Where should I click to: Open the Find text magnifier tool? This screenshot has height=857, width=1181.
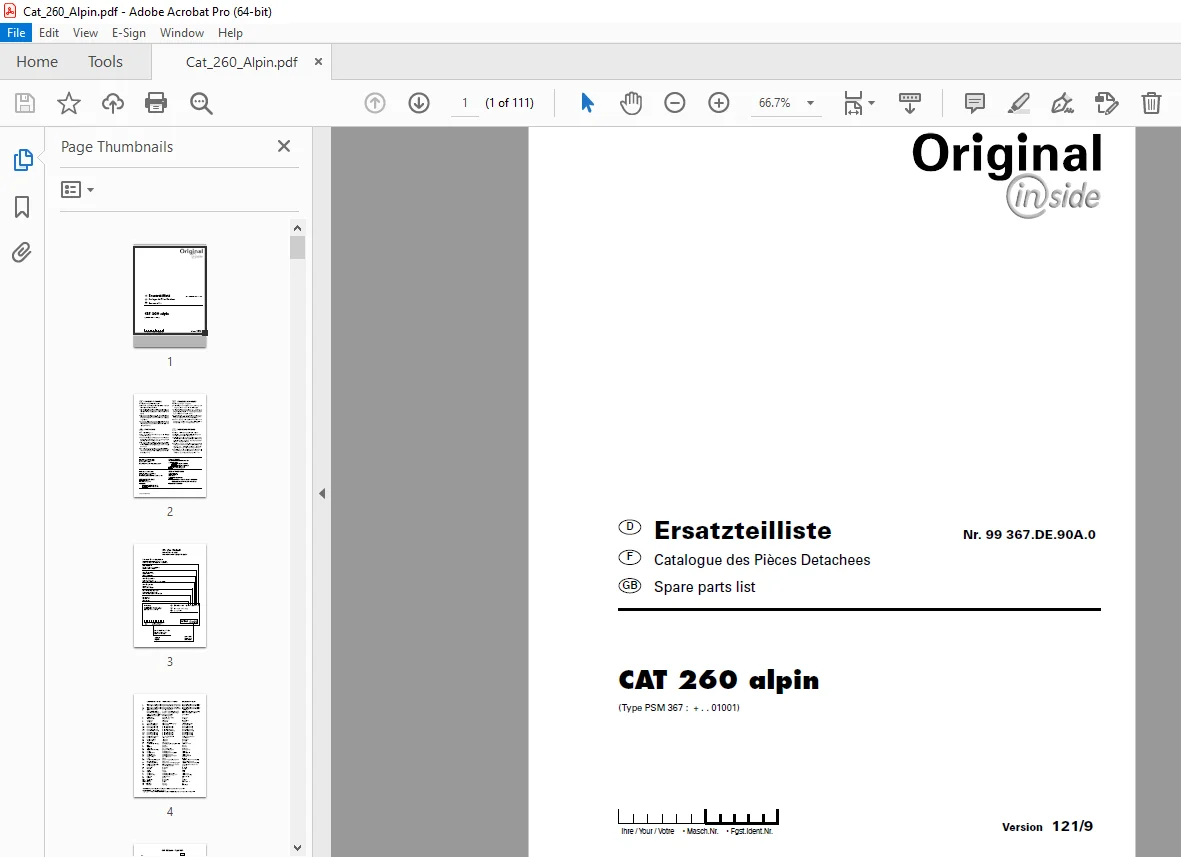click(201, 103)
